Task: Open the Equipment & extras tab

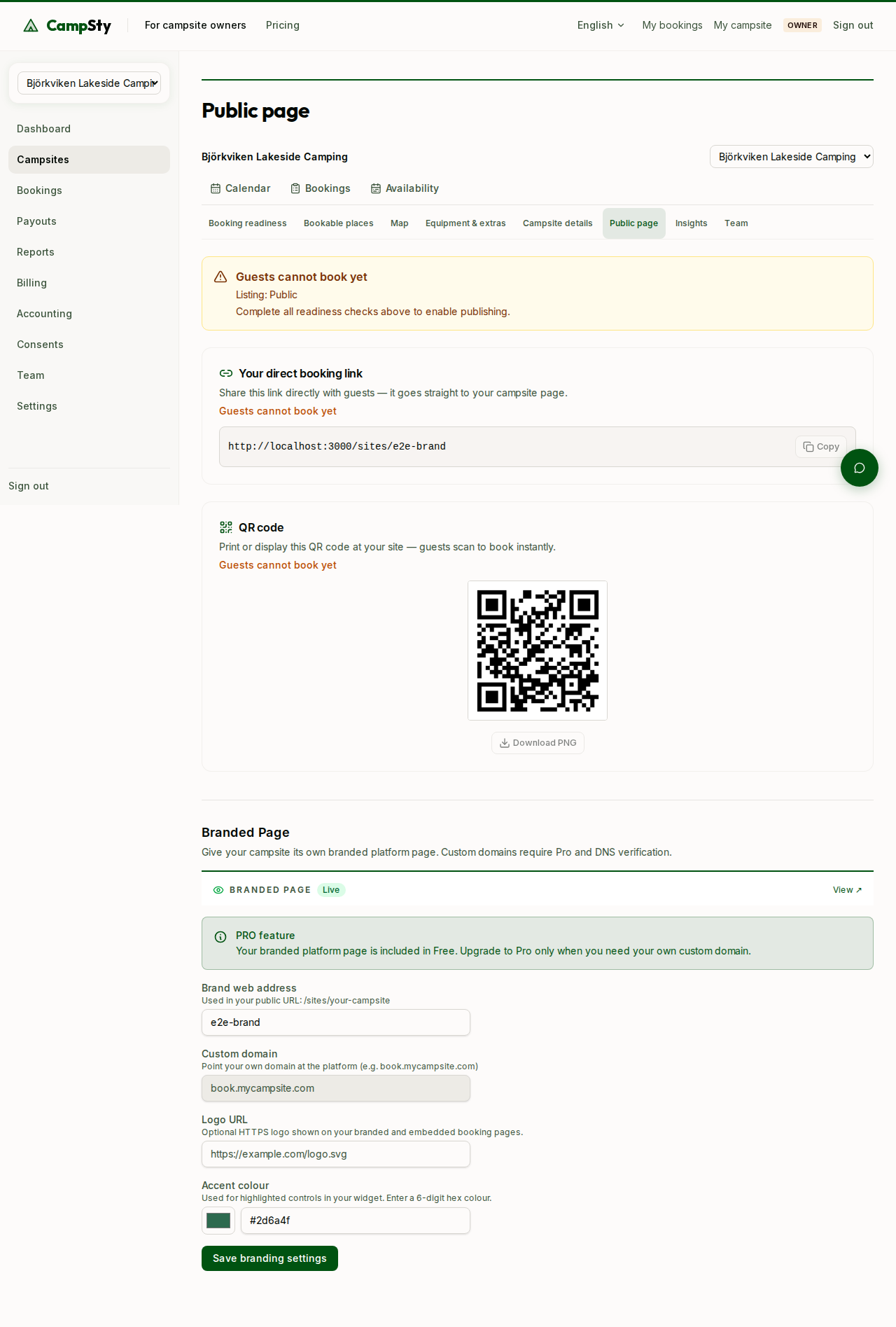Action: (x=465, y=223)
